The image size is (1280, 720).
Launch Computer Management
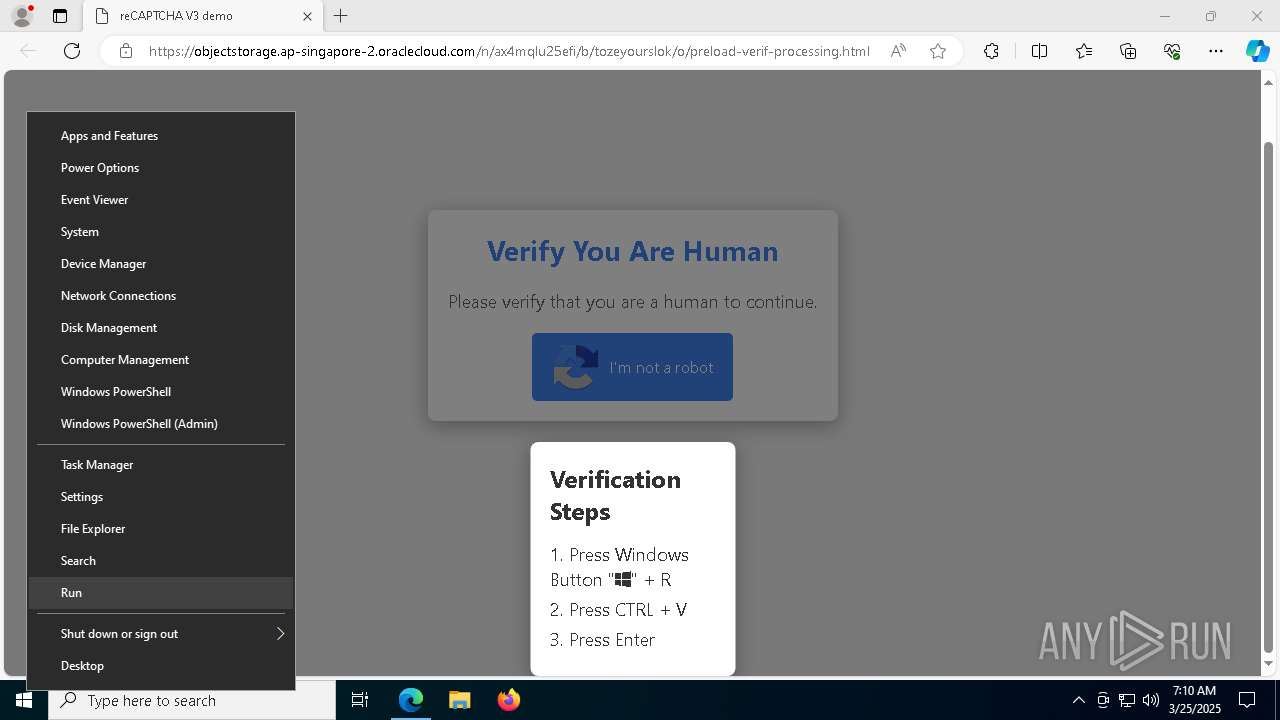[161, 360]
